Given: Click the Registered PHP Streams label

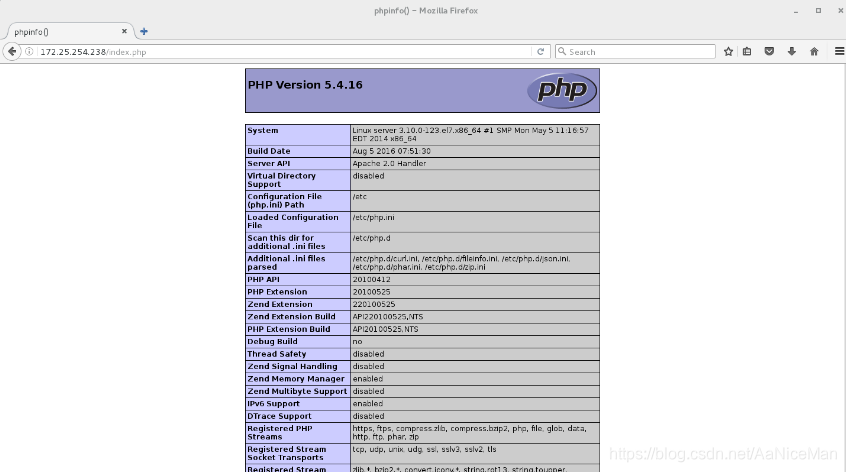Looking at the screenshot, I should coord(279,433).
